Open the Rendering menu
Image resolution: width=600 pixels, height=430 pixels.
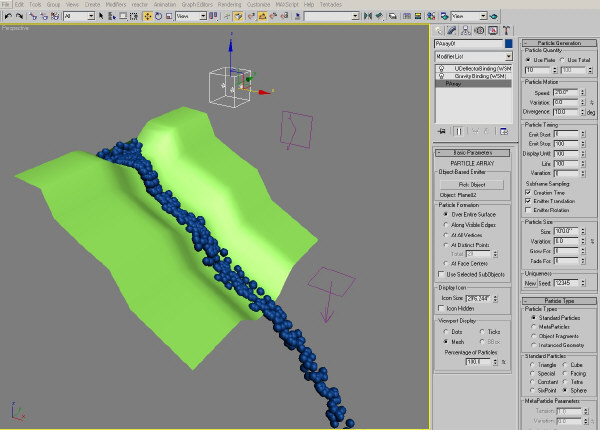230,5
